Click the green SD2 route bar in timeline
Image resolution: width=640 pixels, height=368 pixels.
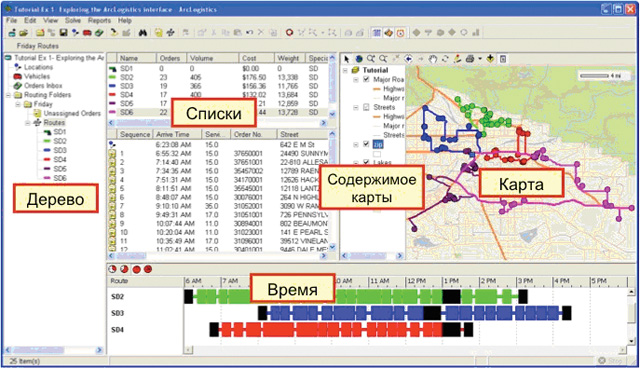coord(355,296)
